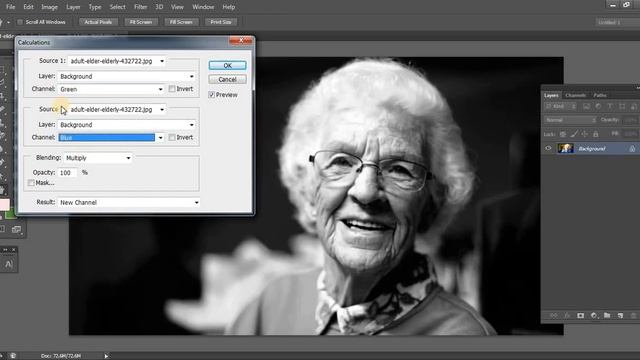Enable the Mask... checkbox
The image size is (640, 360).
[x=31, y=183]
